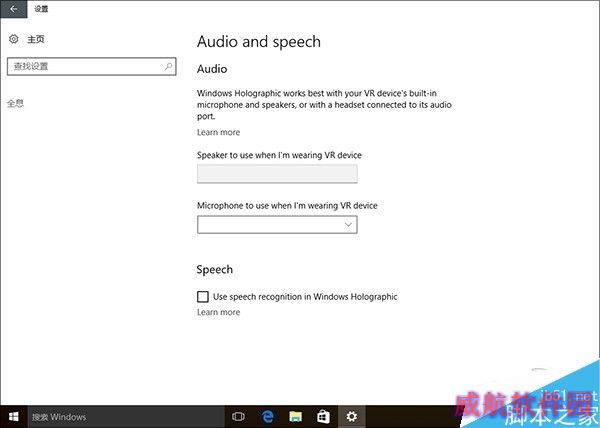Enable speech recognition in Windows Holographic checkbox
This screenshot has height=428, width=600.
tap(203, 296)
